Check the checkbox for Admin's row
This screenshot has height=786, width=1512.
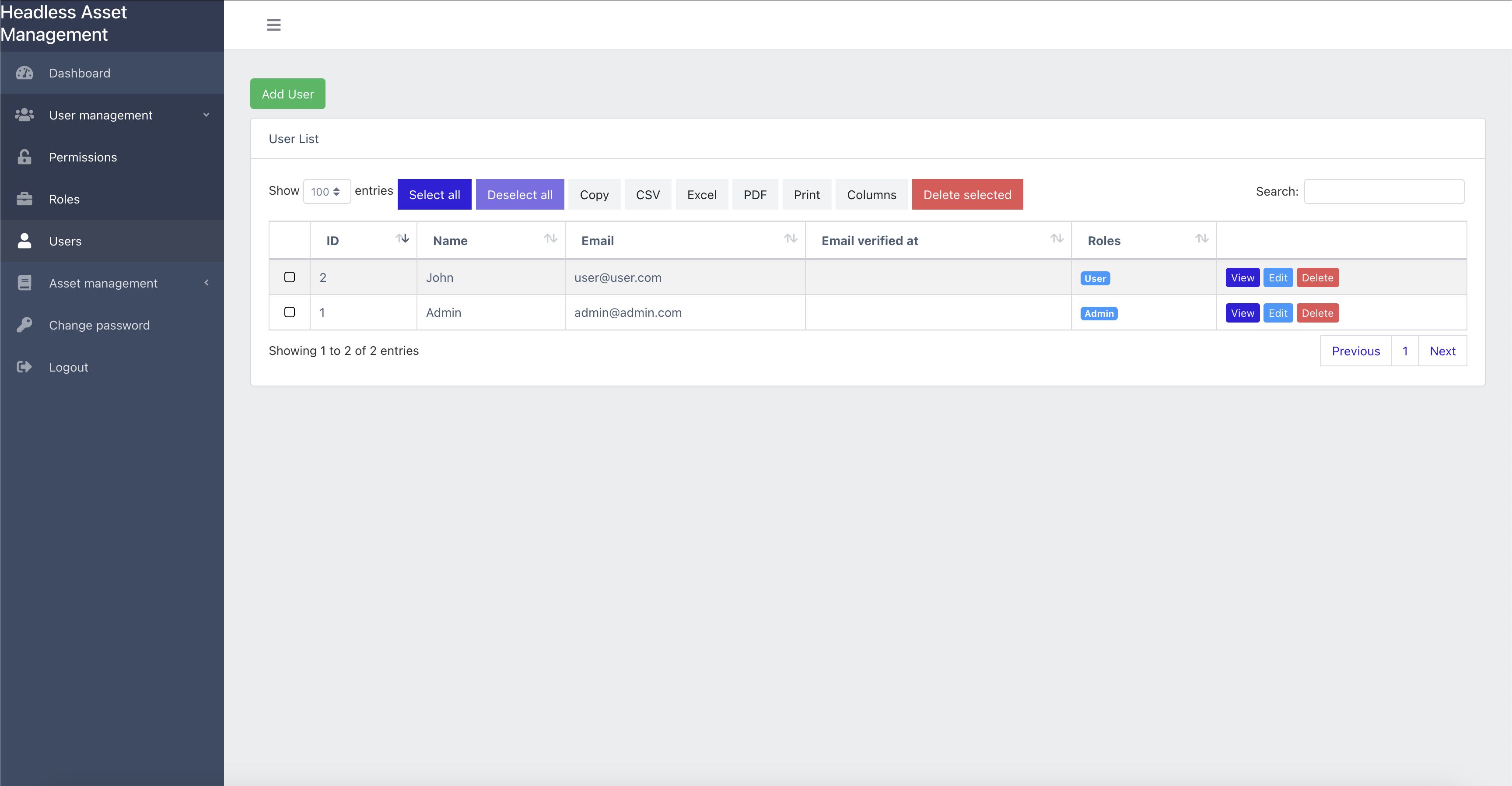tap(289, 312)
